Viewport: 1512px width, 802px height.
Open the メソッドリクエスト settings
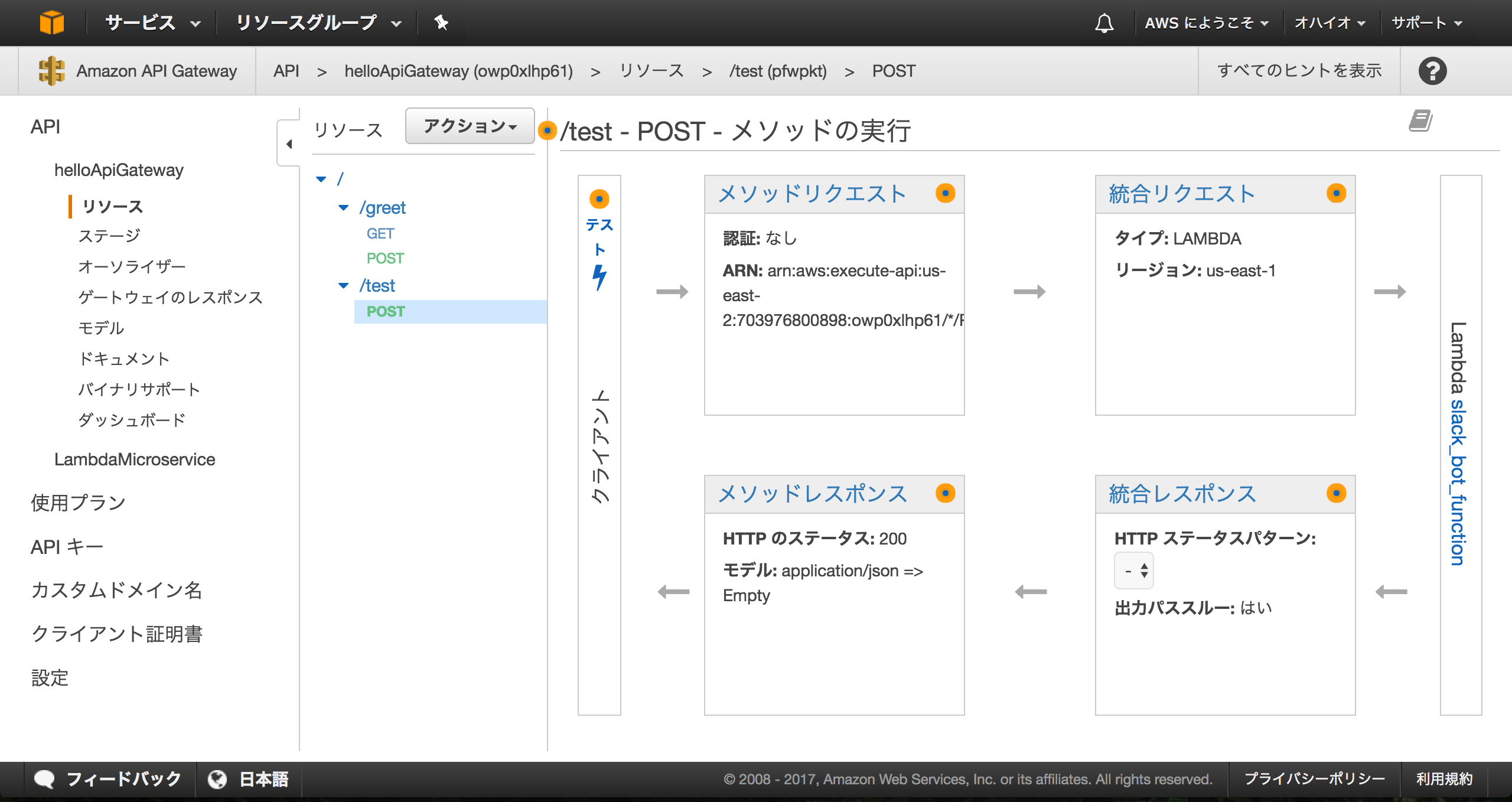tap(812, 194)
